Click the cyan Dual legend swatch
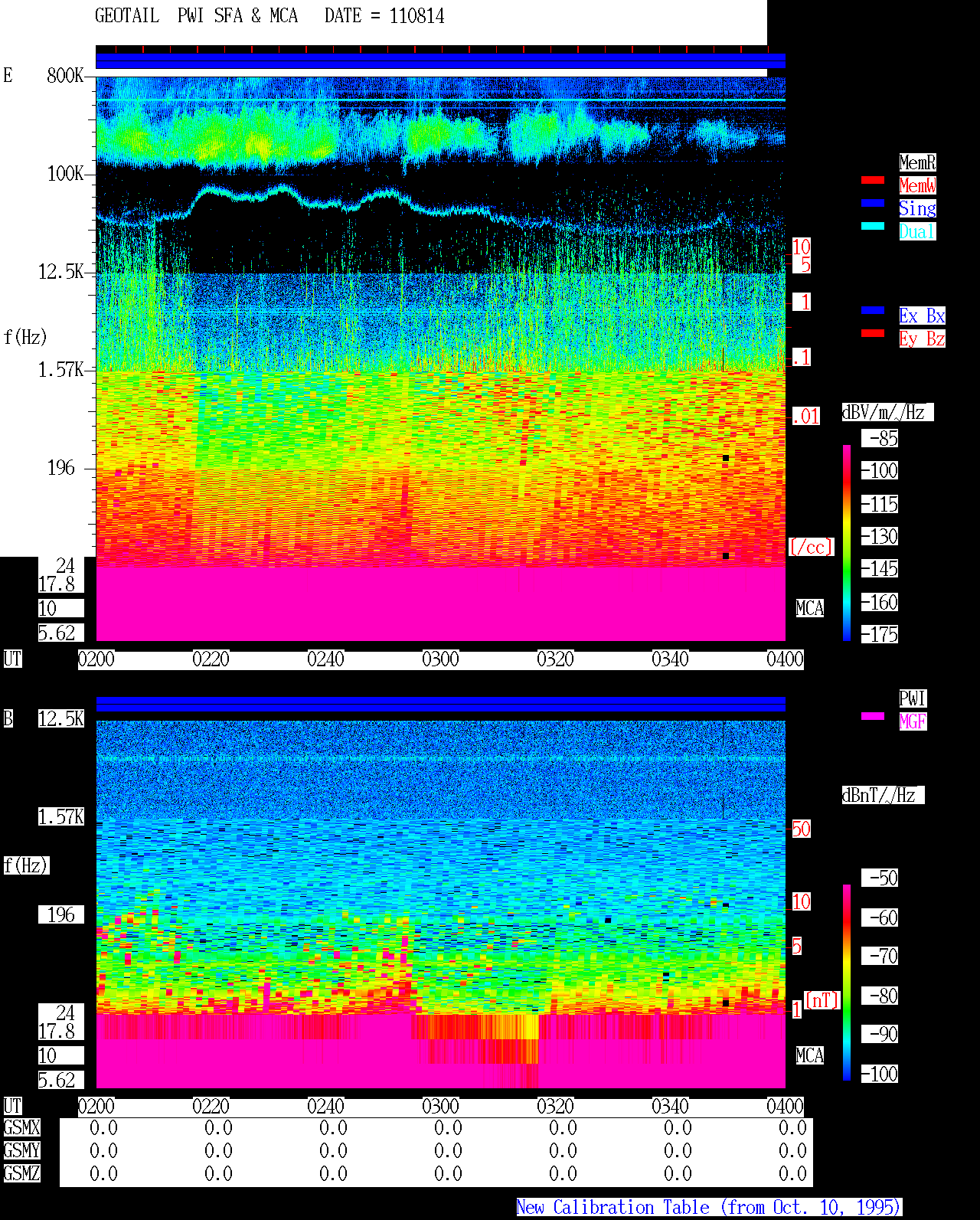Screen dimensions: 980x1220 pos(873,226)
